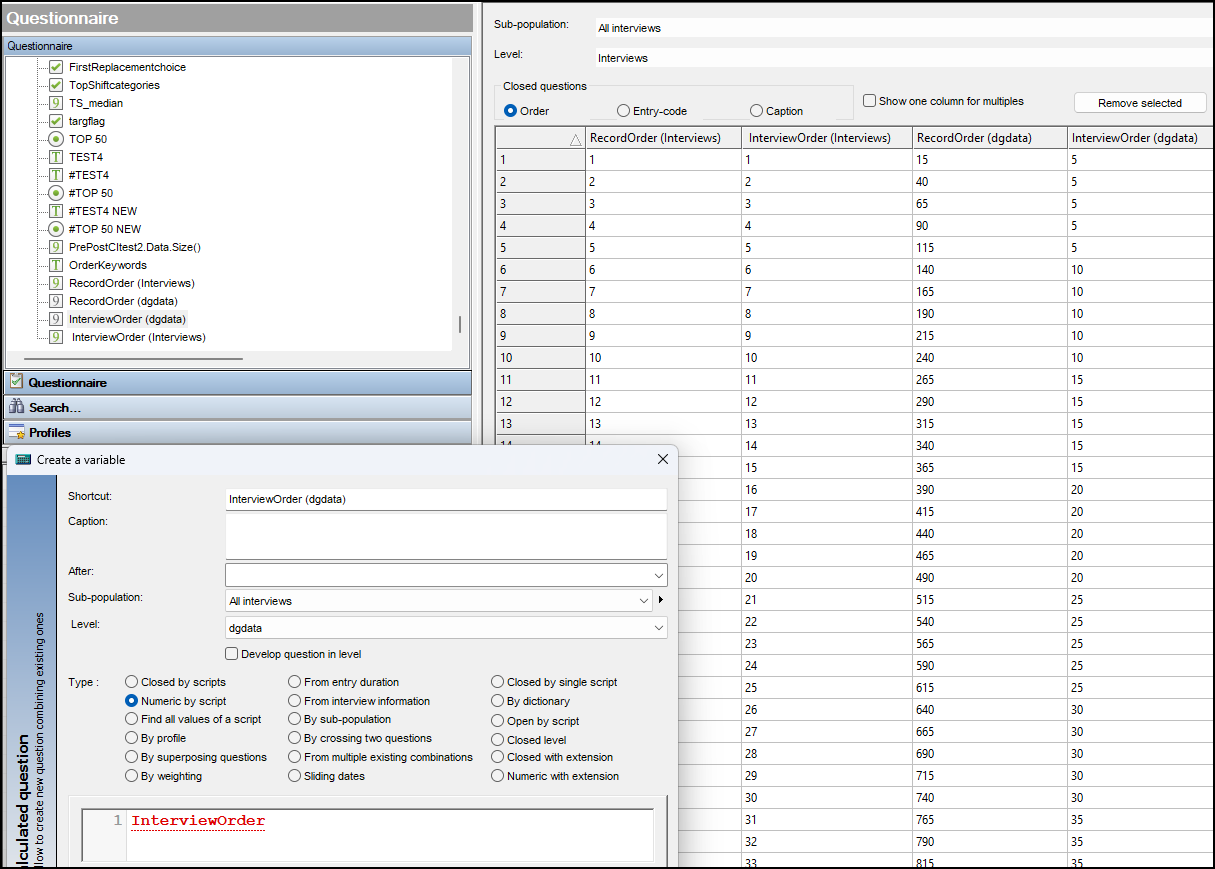Choose Sliding dates type
Viewport: 1215px width, 869px height.
(295, 776)
